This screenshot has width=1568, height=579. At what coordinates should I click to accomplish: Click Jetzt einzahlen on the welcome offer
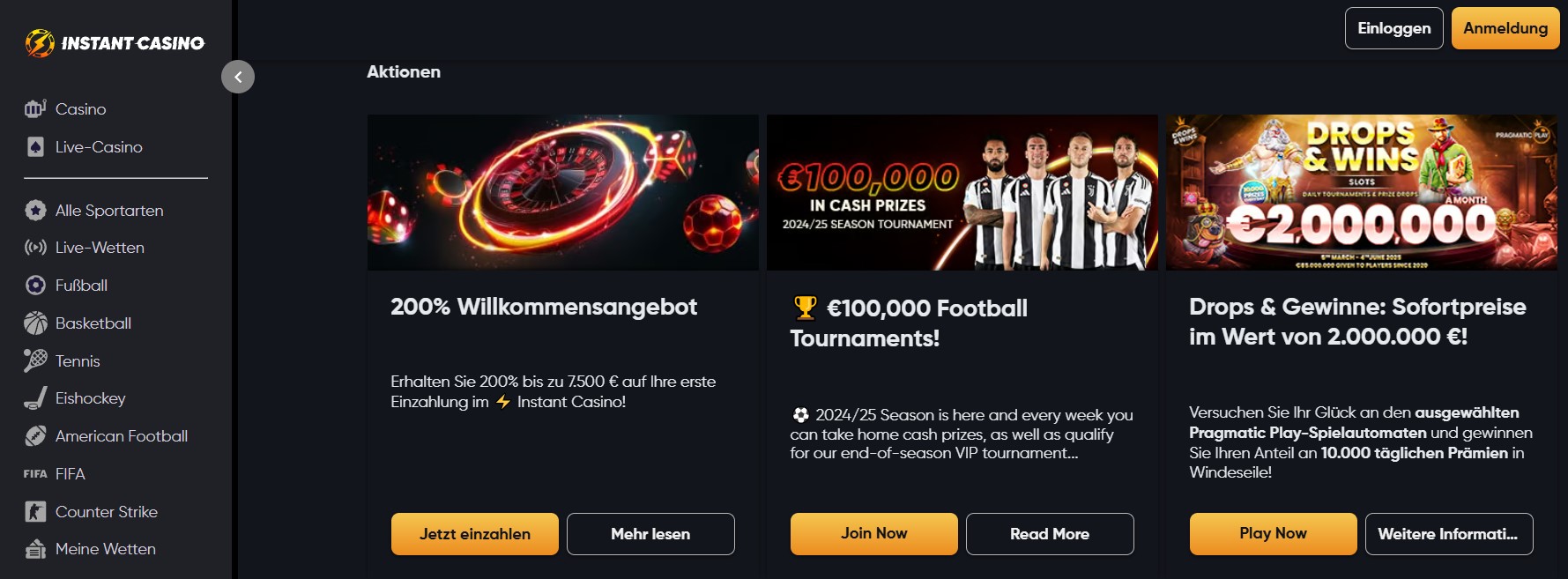(x=474, y=533)
